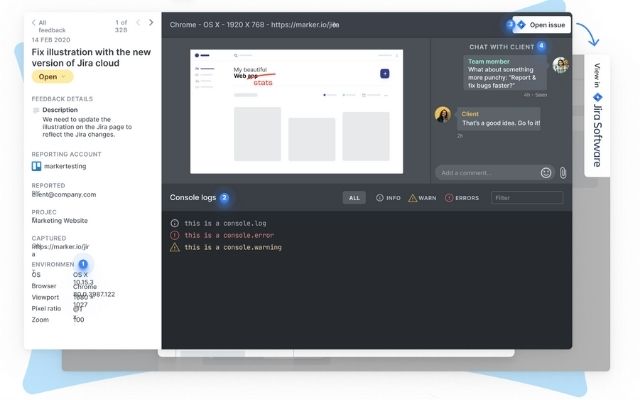Filter console logs by ERRORS
The width and height of the screenshot is (640, 400).
tap(462, 198)
